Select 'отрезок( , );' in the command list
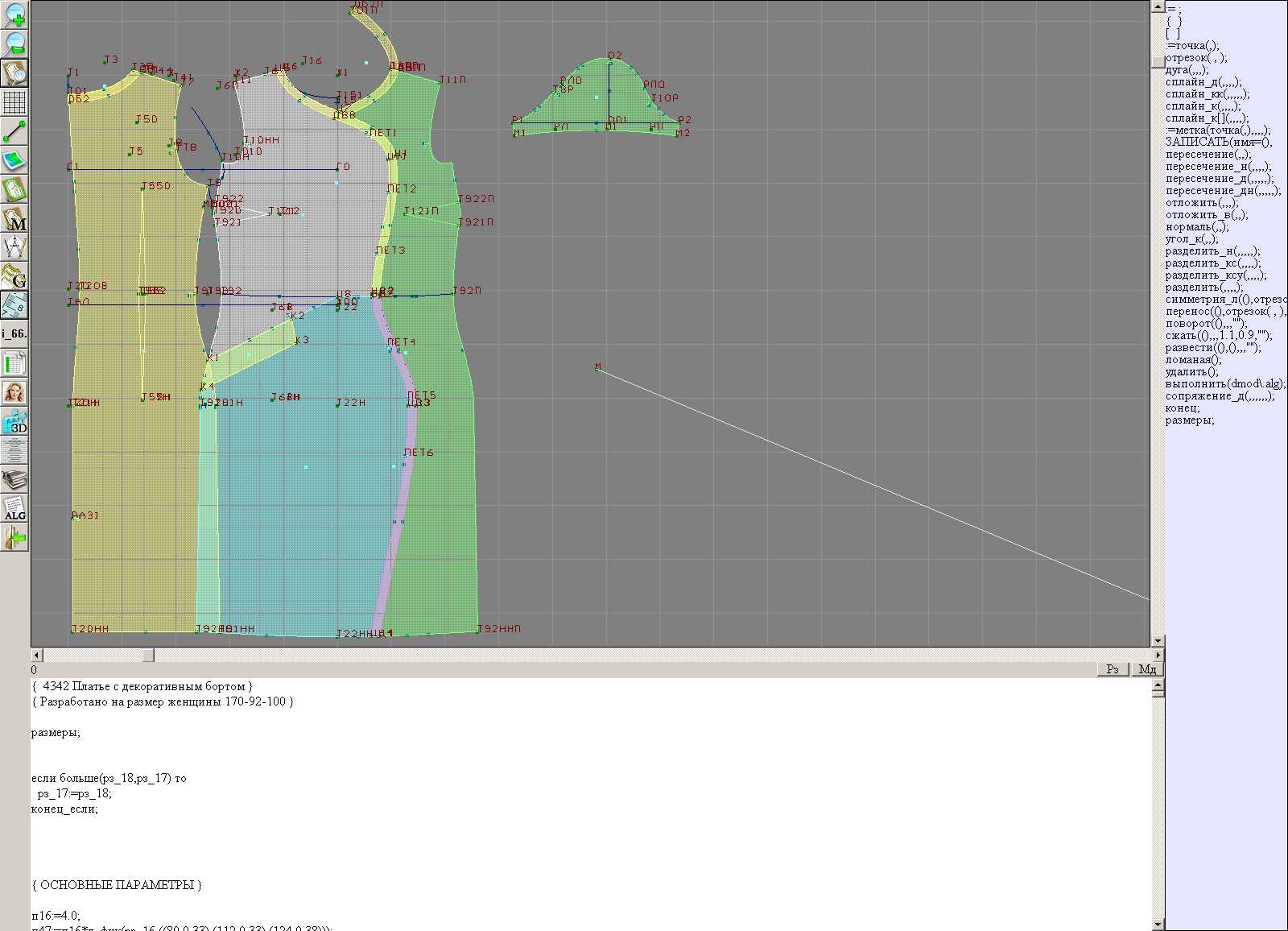 coord(1196,58)
